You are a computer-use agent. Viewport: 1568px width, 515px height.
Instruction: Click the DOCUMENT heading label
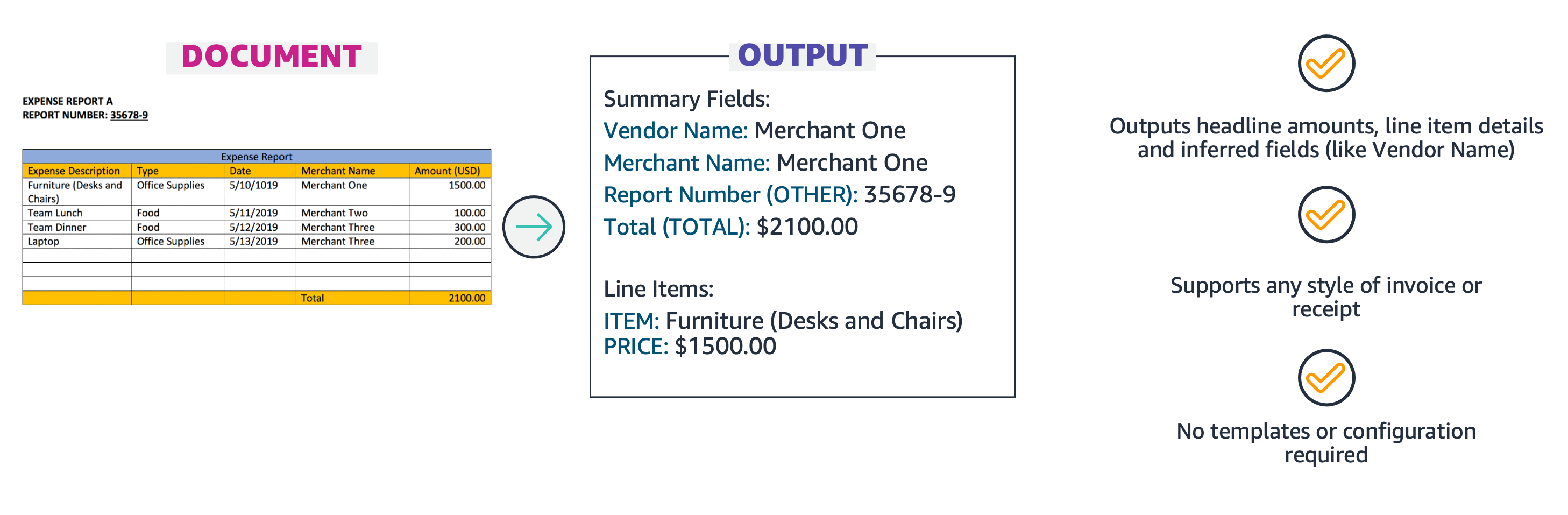[x=272, y=57]
